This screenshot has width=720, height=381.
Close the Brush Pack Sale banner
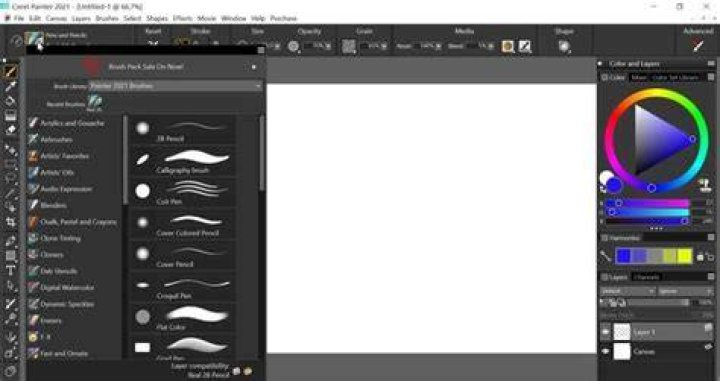[254, 67]
